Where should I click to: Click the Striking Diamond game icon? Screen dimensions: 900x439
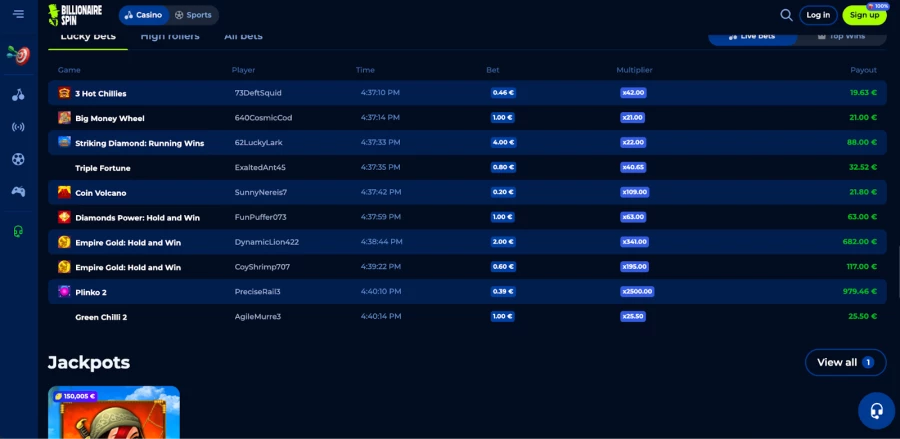coord(64,142)
